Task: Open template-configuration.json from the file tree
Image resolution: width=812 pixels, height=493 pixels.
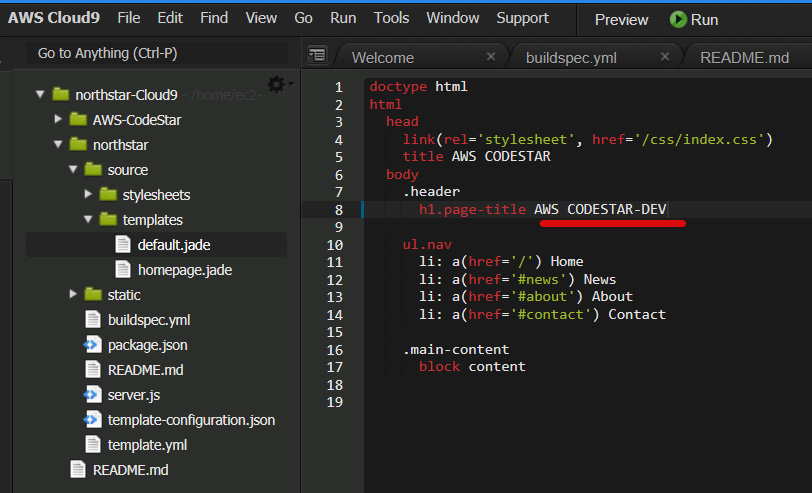Action: point(191,420)
